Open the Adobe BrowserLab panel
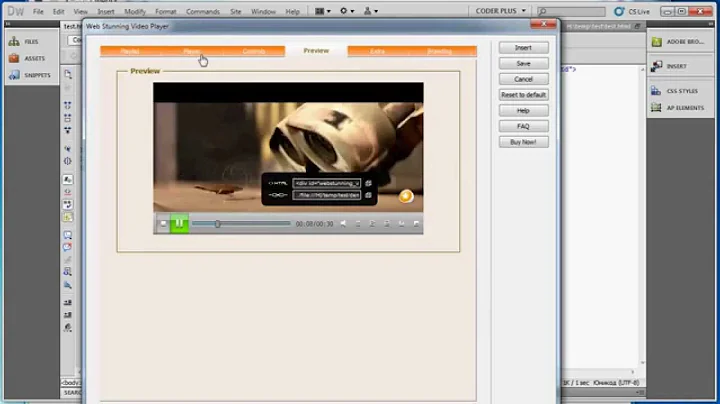 [678, 42]
